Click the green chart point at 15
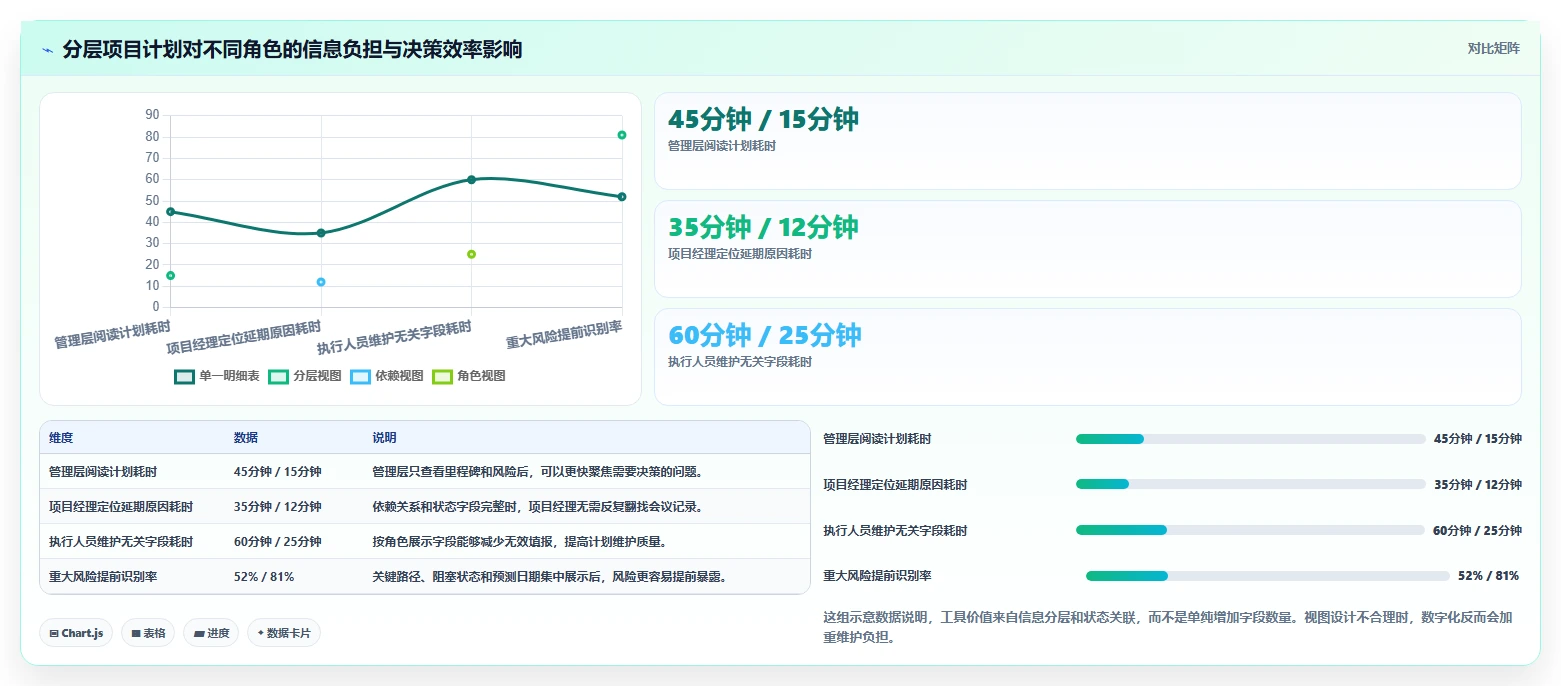This screenshot has width=1561, height=686. 170,275
